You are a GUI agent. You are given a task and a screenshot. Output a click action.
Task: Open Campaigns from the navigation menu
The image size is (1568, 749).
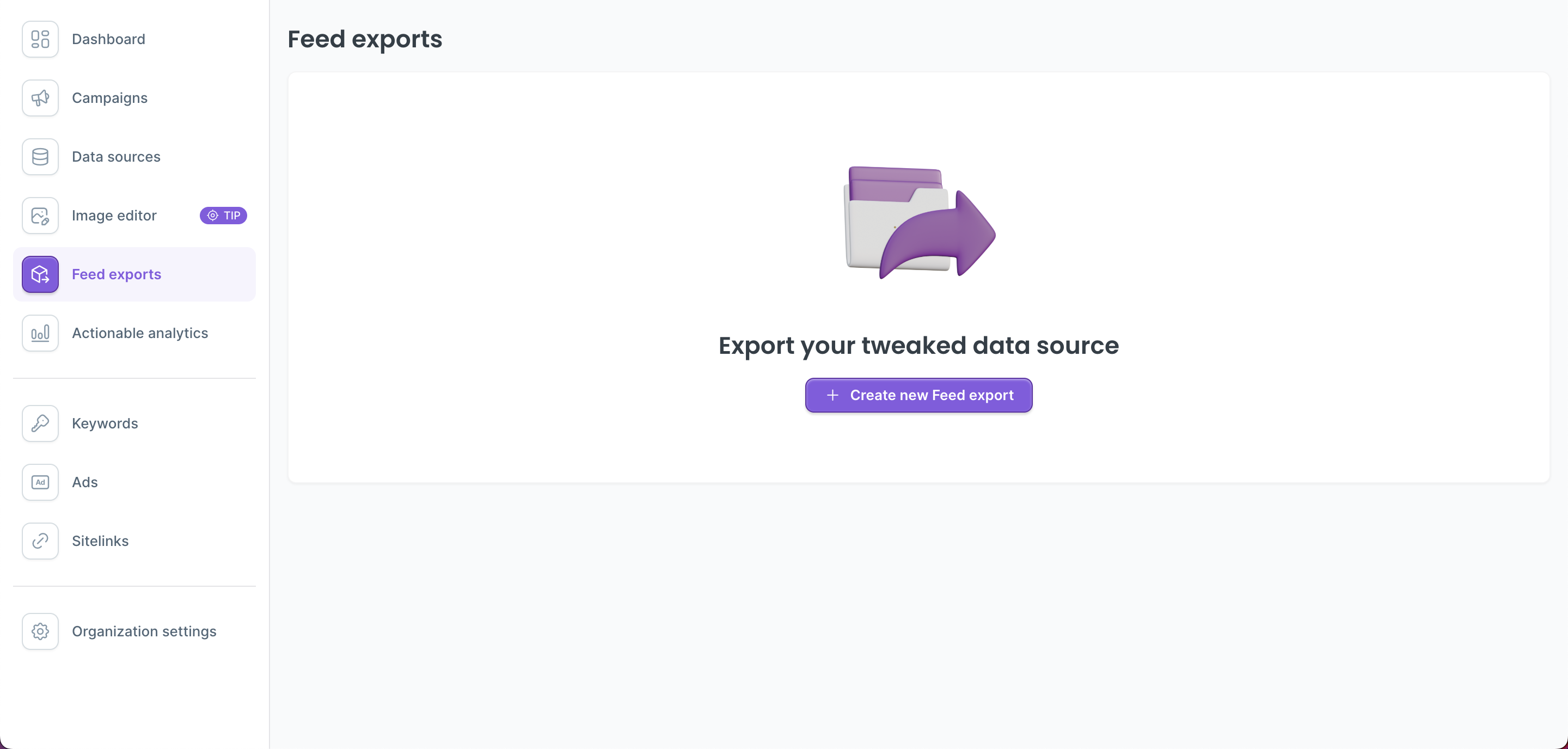coord(109,97)
